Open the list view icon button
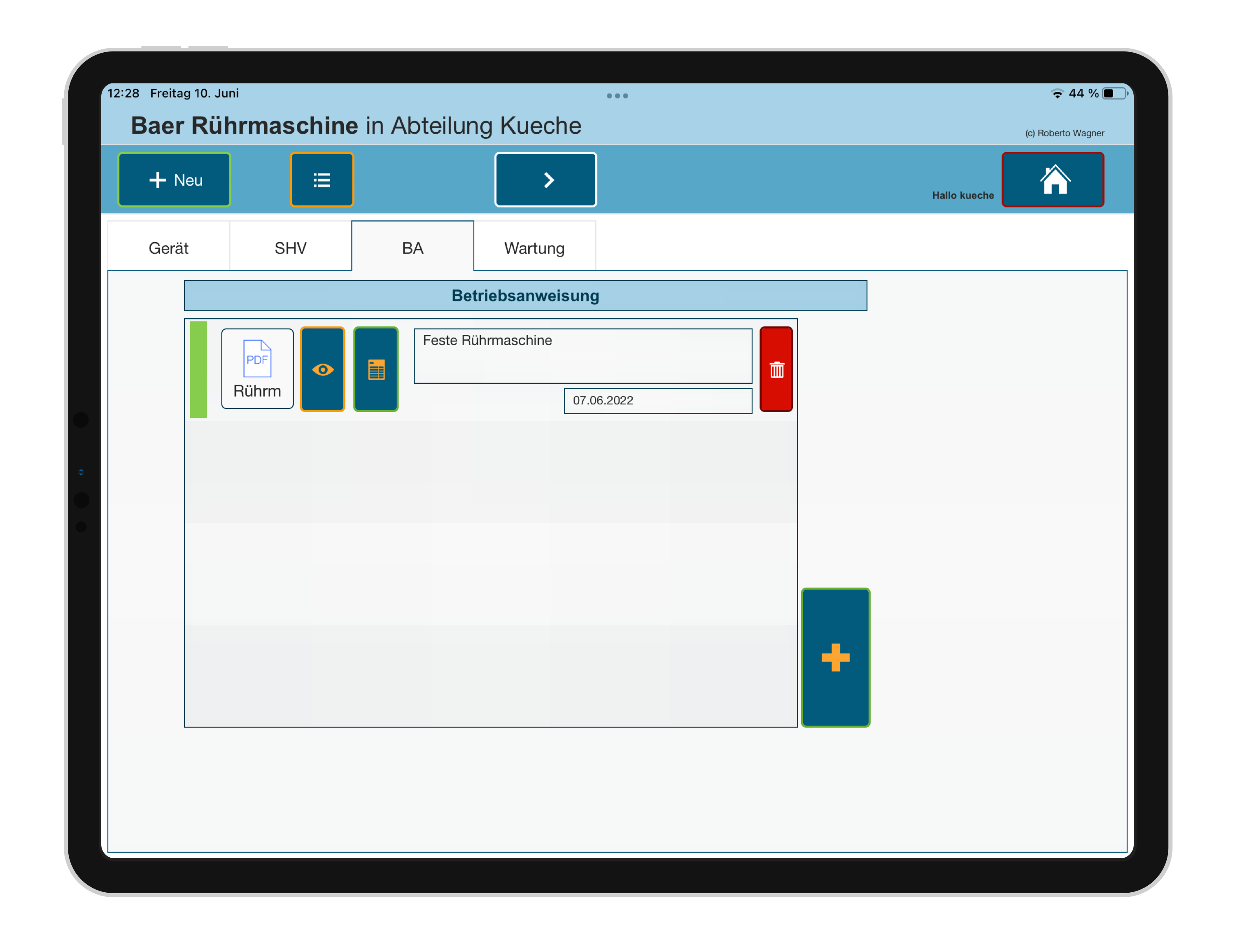 (322, 180)
